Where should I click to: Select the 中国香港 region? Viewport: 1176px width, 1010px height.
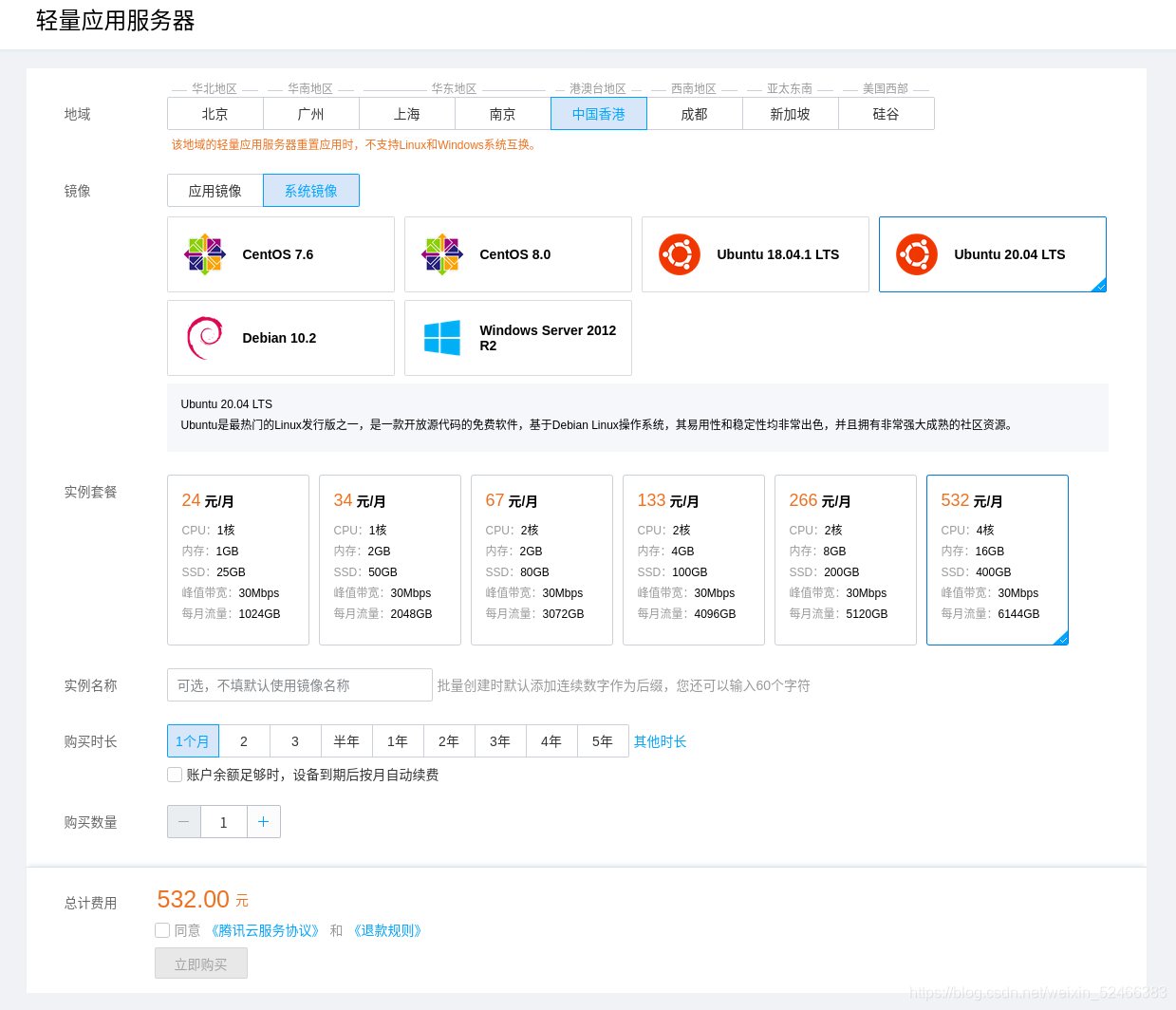pos(598,113)
